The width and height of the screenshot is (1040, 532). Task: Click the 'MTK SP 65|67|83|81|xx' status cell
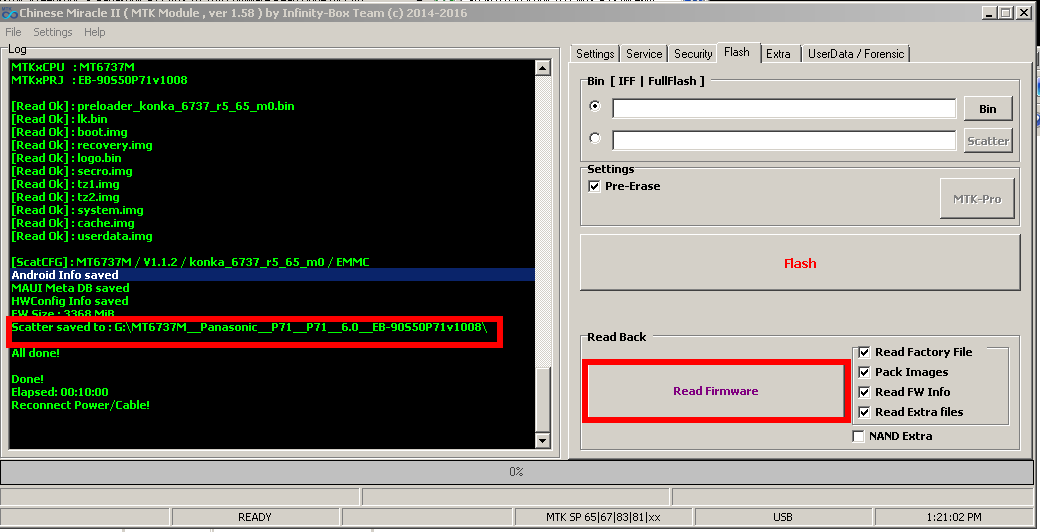coord(604,517)
